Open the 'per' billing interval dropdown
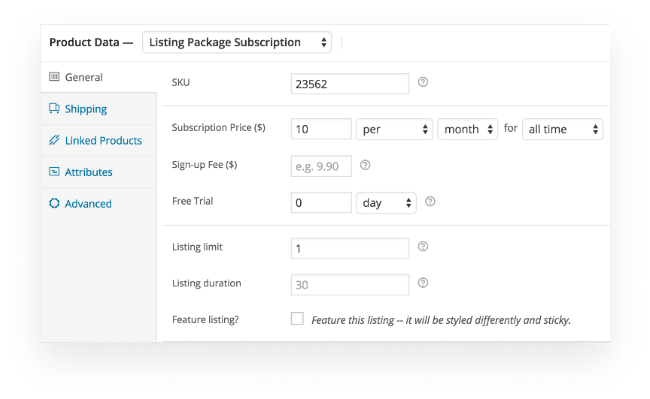This screenshot has width=650, height=399. [394, 129]
